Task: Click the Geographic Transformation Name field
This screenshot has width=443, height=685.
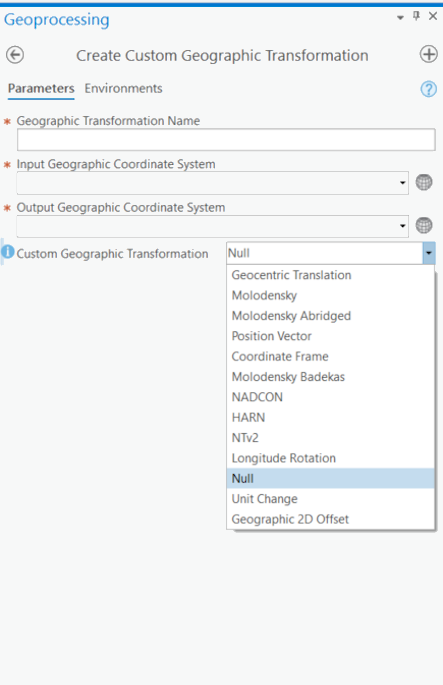Action: (226, 140)
